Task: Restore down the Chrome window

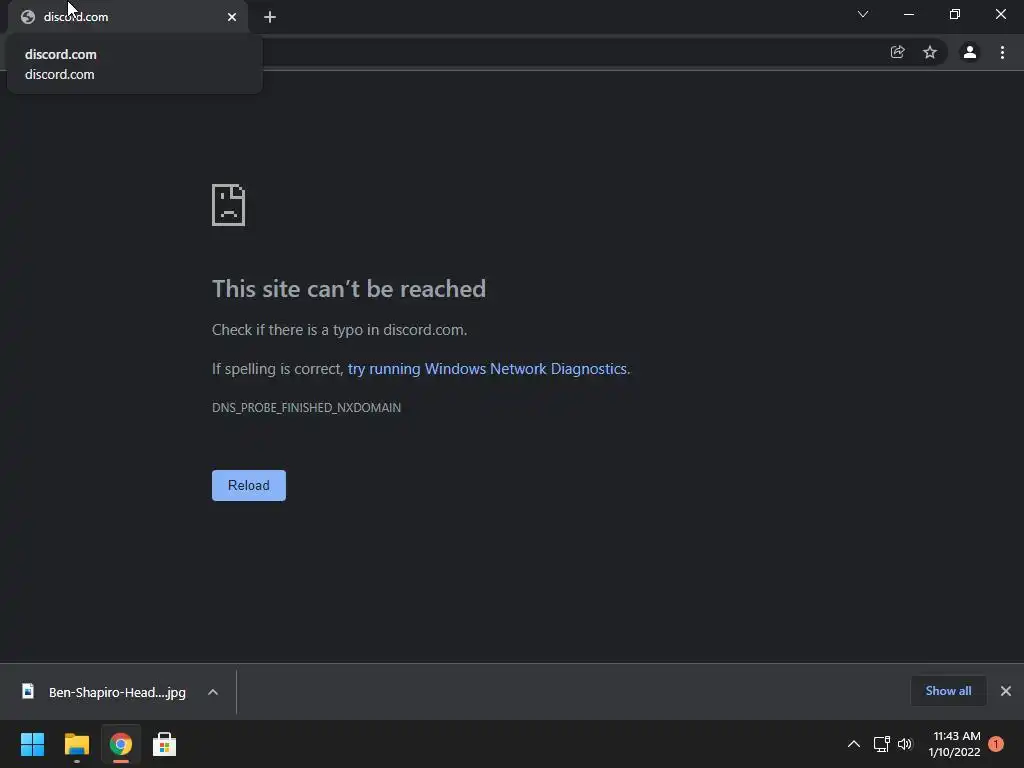Action: [x=955, y=14]
